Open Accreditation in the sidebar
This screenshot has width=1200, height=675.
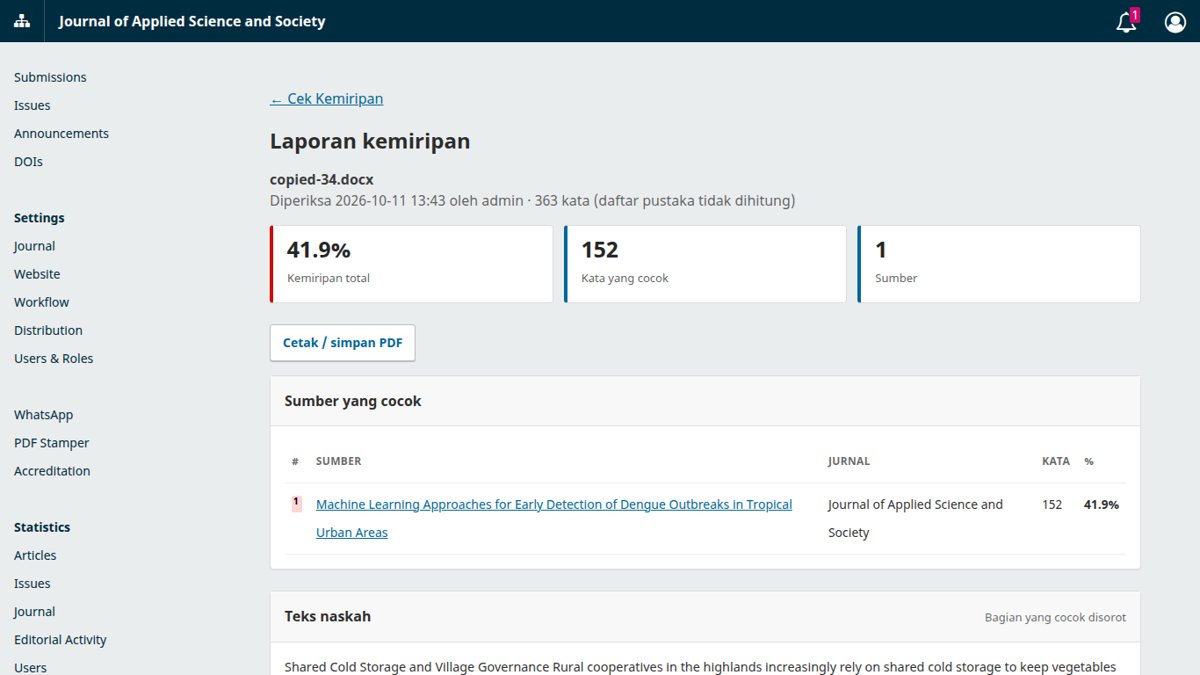click(52, 471)
